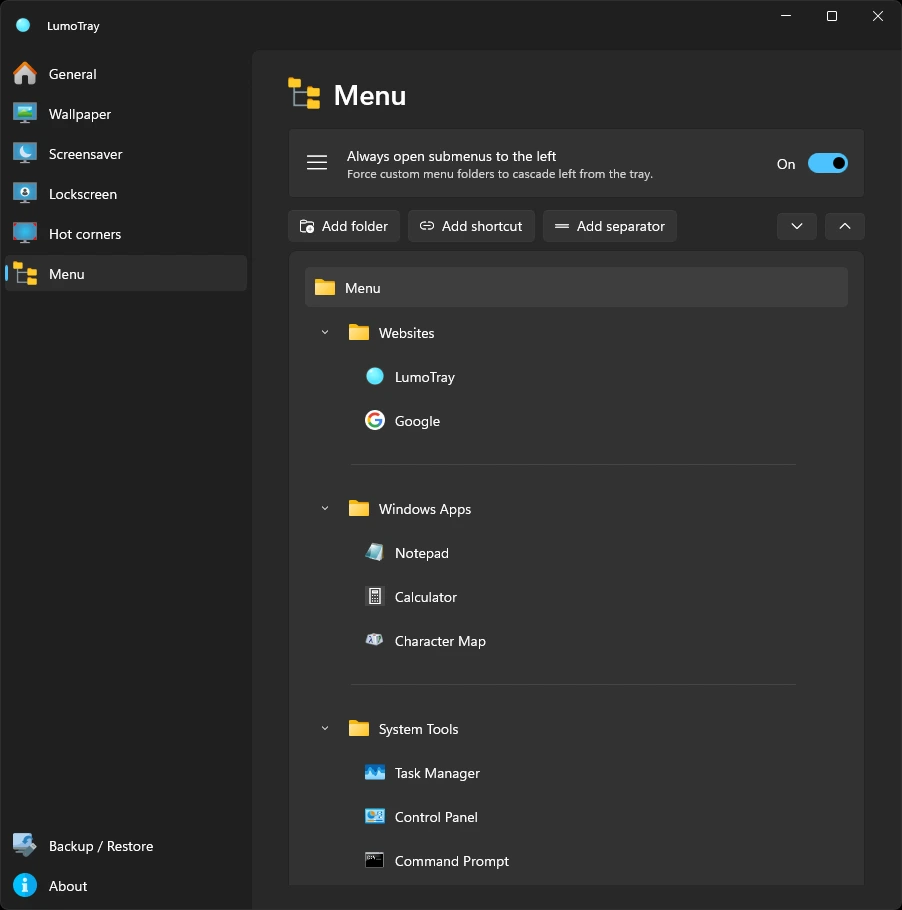Click the Hot corners monitor icon
The image size is (902, 910).
(25, 234)
